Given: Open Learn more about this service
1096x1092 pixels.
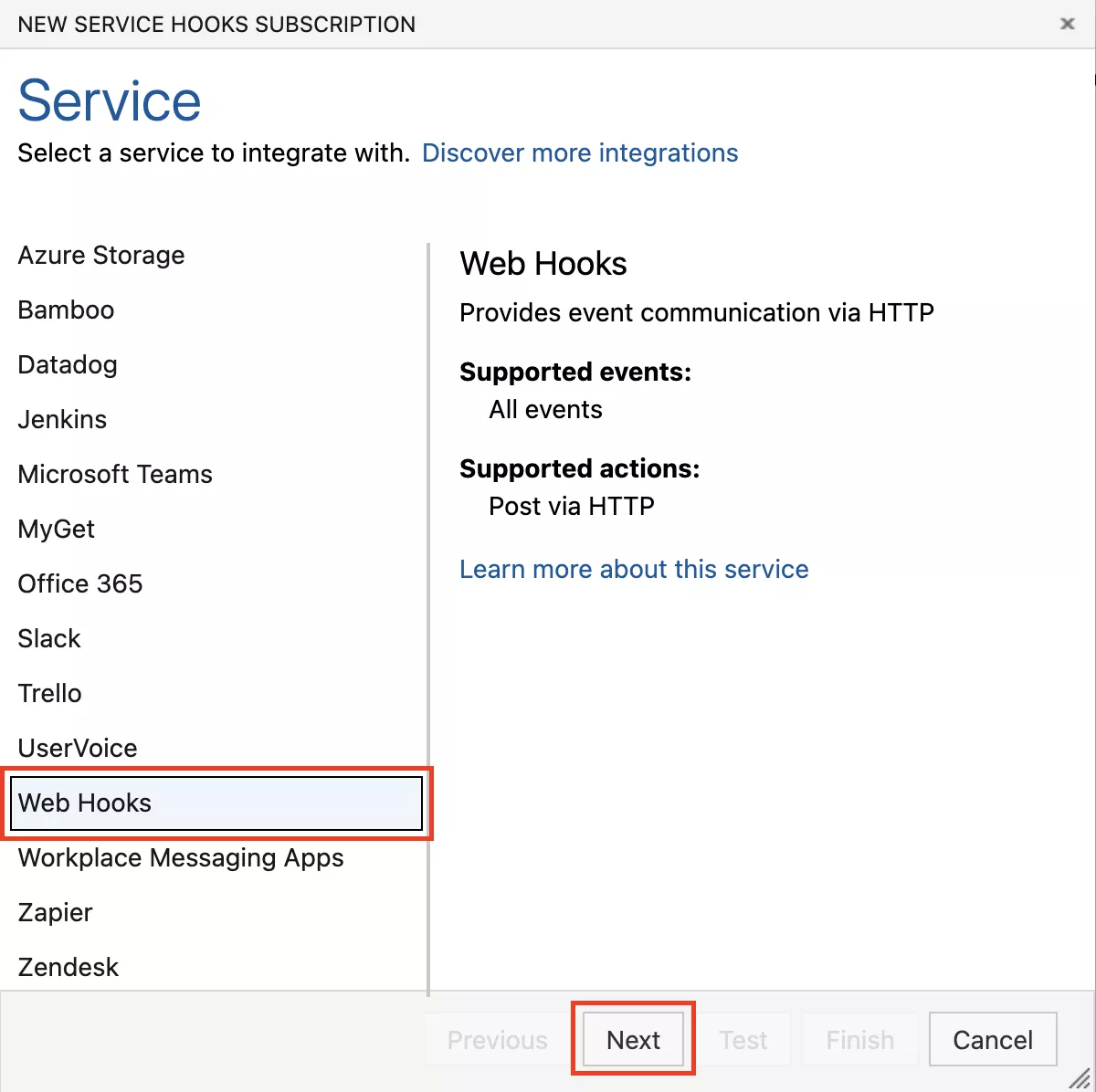Looking at the screenshot, I should 634,570.
